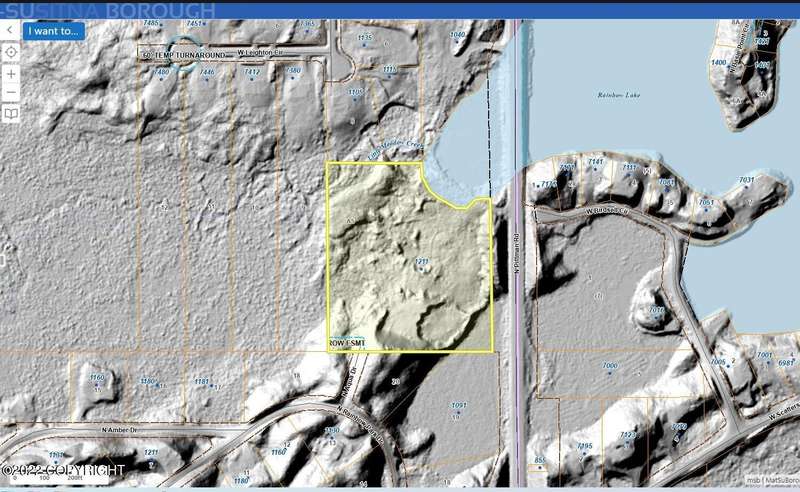Open the "I want to..." menu
This screenshot has height=492, width=800.
point(54,30)
